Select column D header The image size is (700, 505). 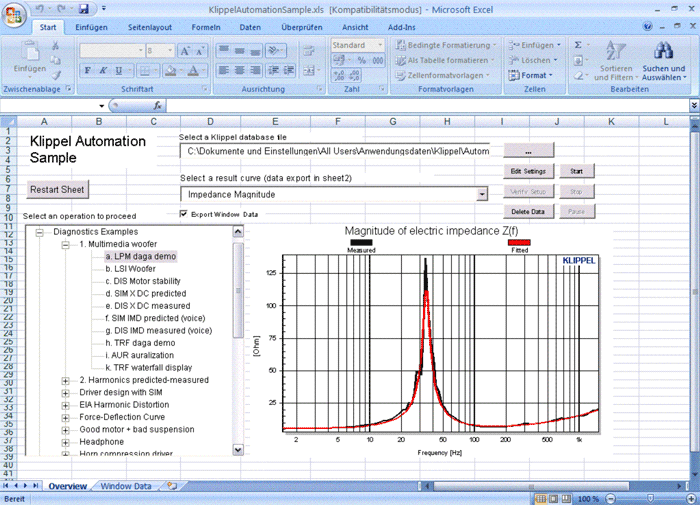click(x=210, y=122)
